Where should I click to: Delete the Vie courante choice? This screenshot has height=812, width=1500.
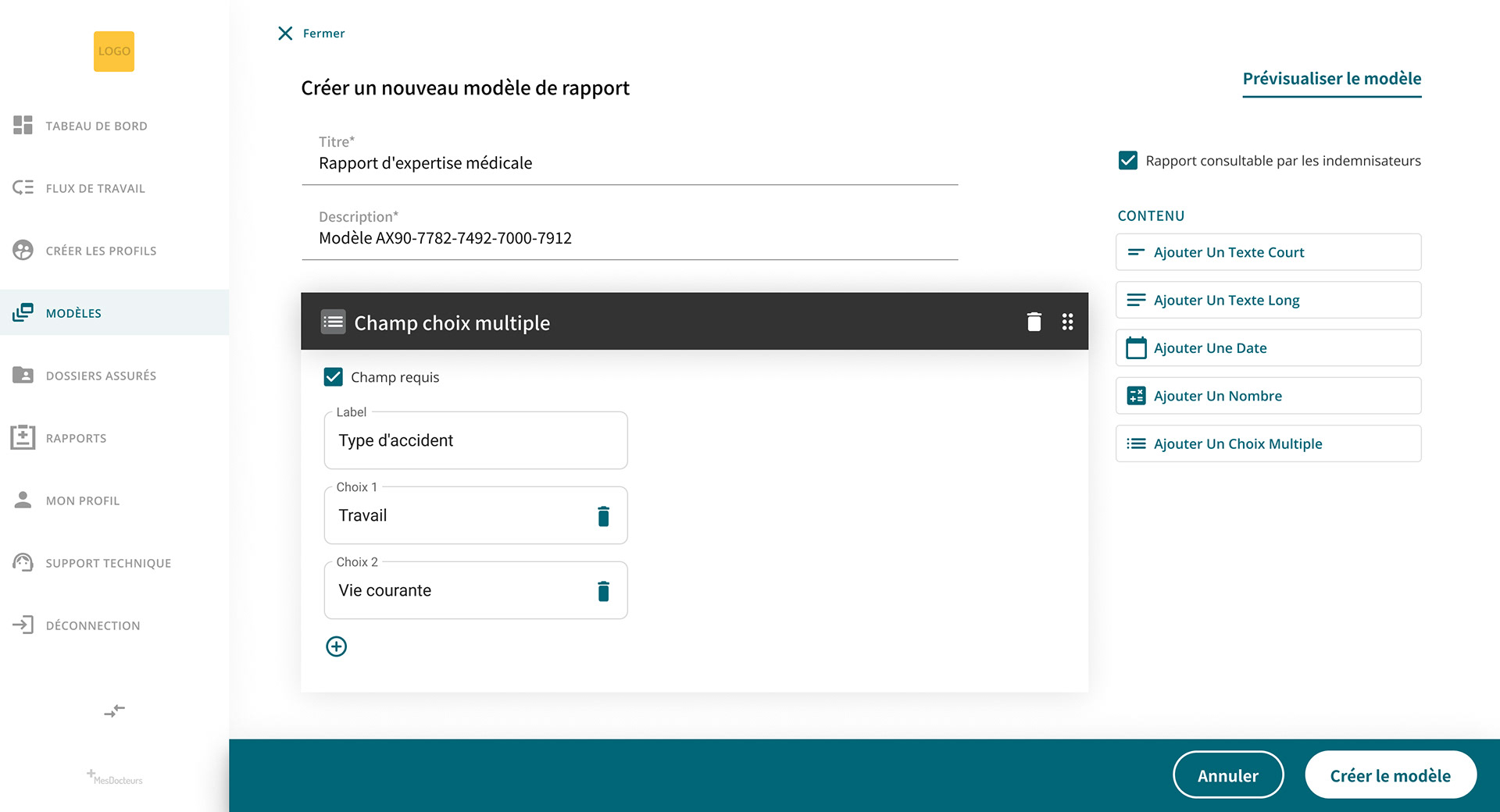[x=603, y=590]
